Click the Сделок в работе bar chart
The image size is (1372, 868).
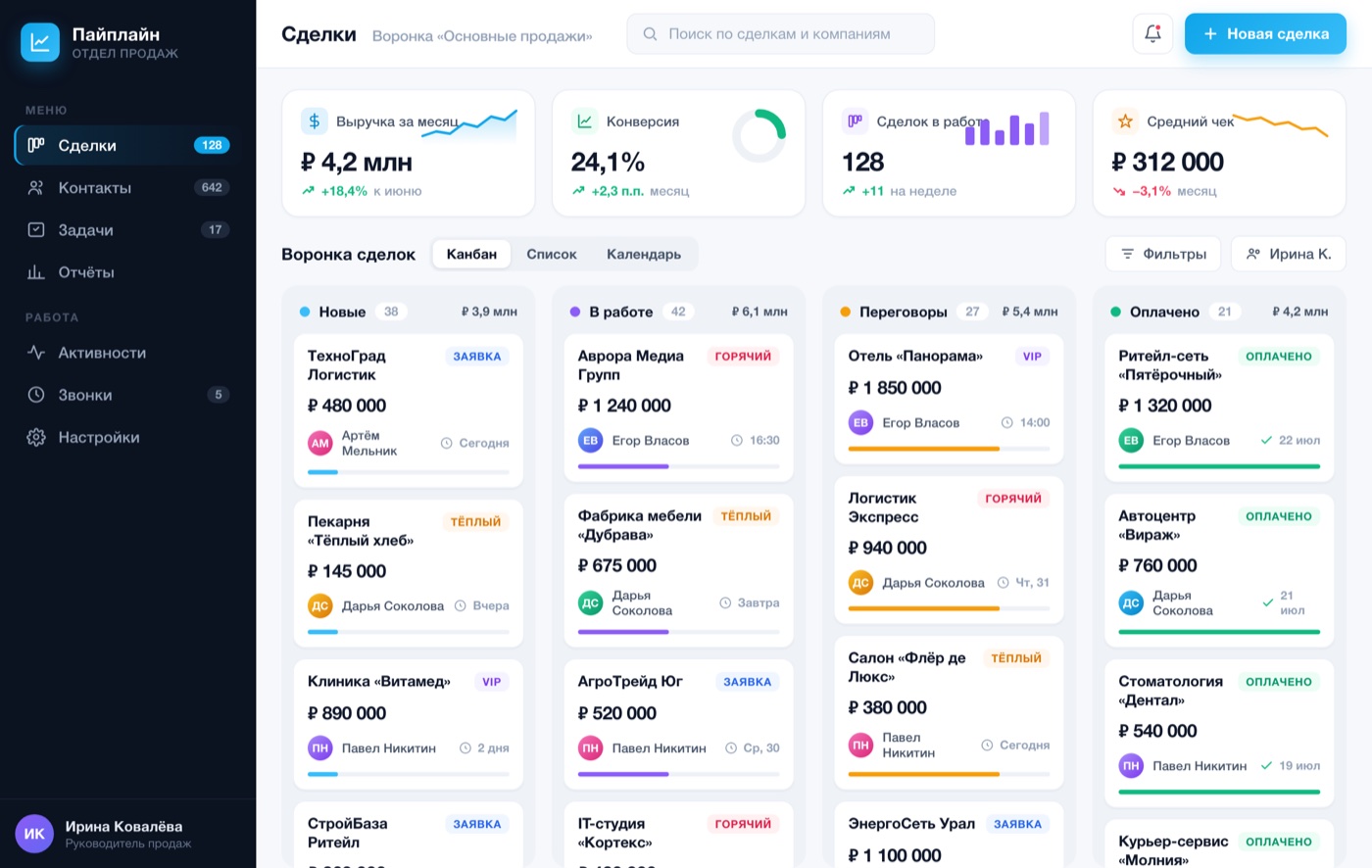(1006, 127)
